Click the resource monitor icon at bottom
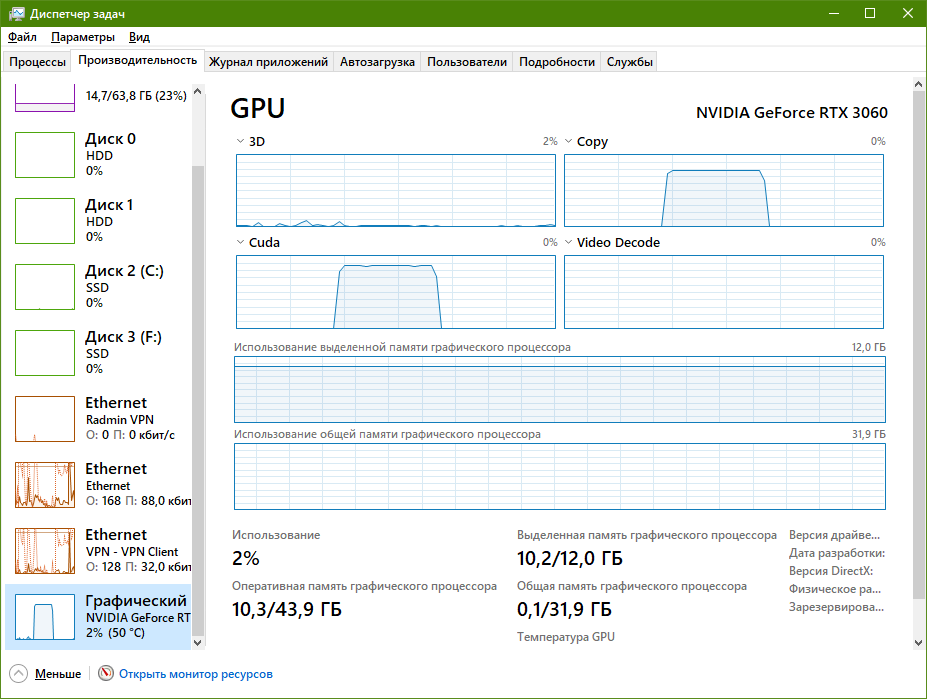 point(104,674)
